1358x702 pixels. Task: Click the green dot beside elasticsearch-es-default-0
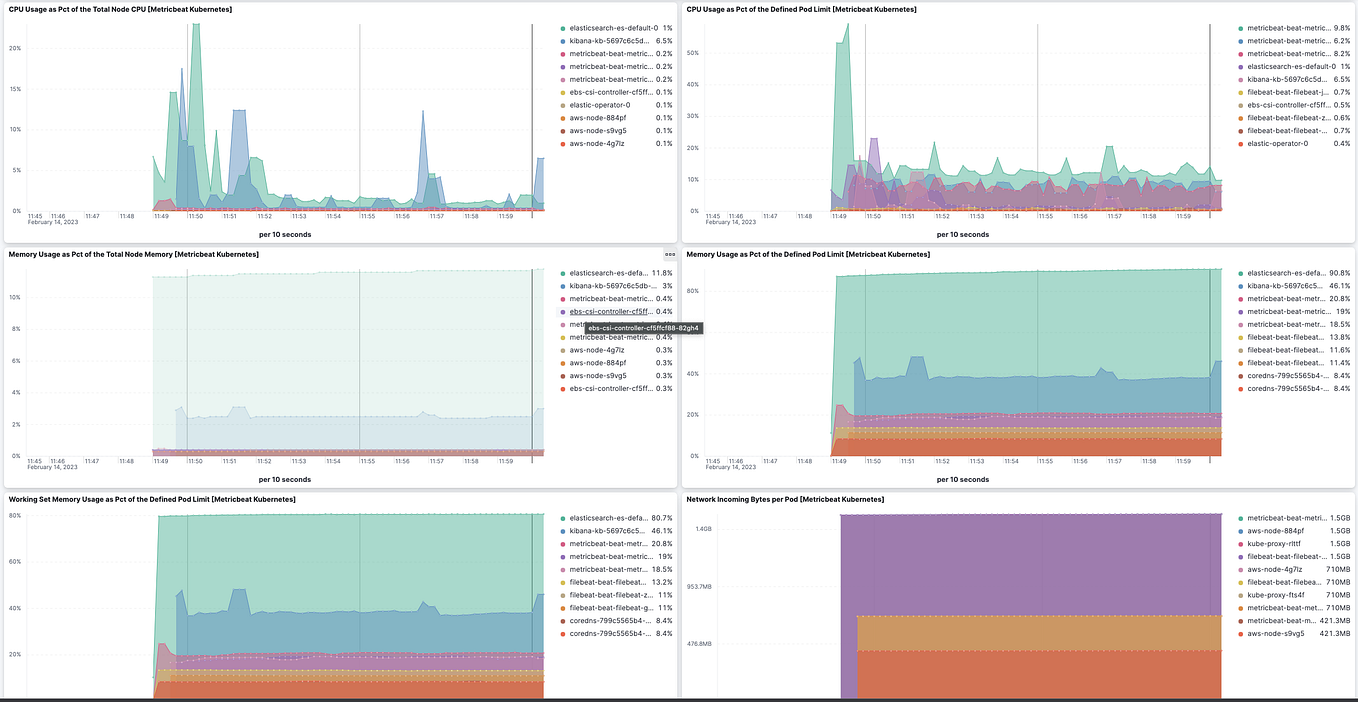coord(565,30)
